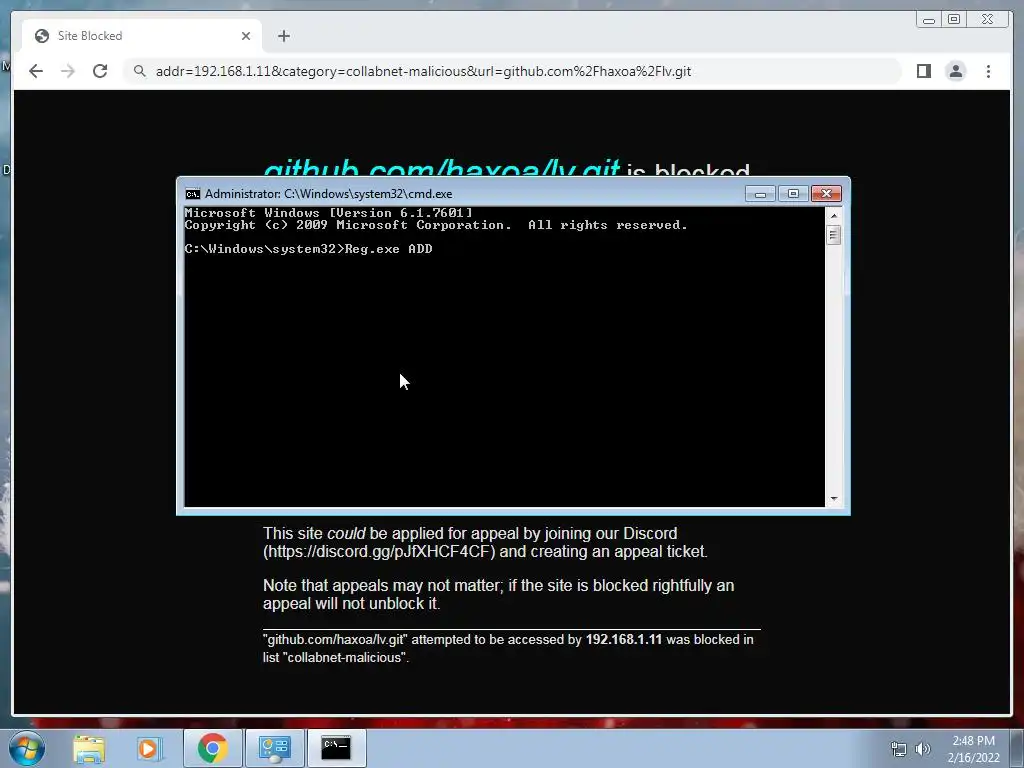Click the Microsoft Windows version text
1024x768 pixels.
pos(328,213)
